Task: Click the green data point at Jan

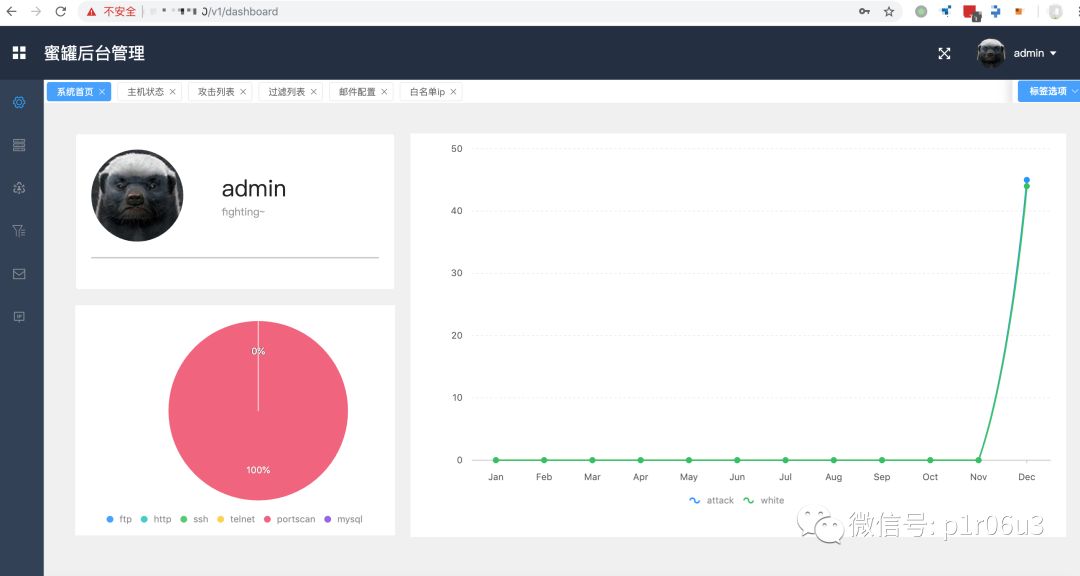Action: (496, 460)
